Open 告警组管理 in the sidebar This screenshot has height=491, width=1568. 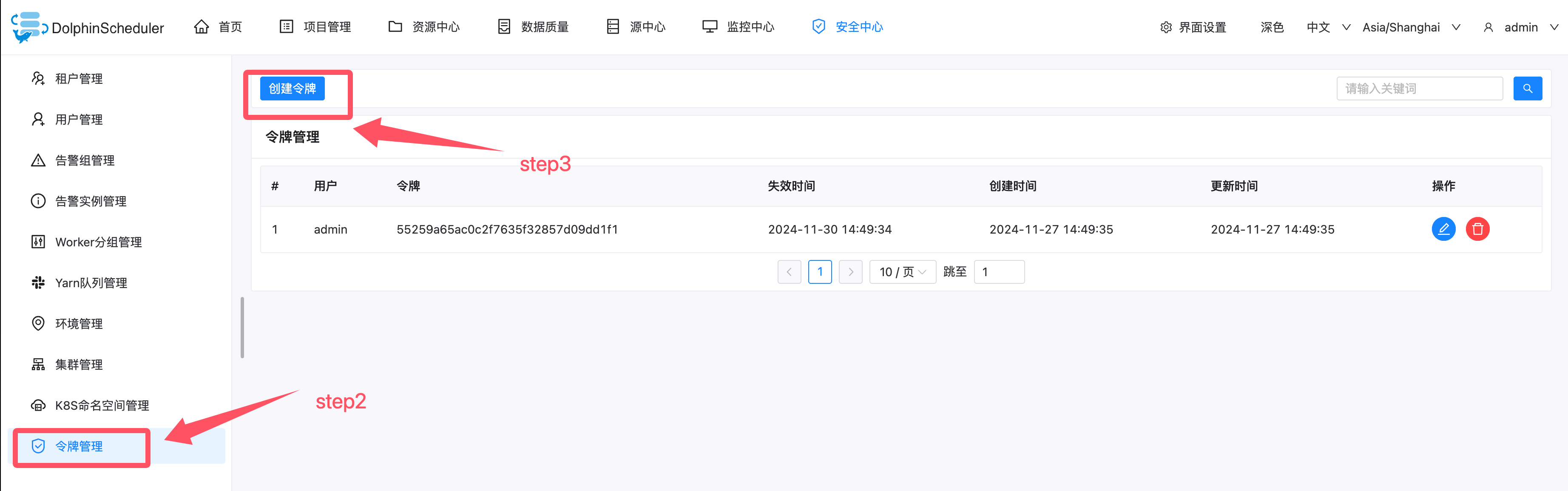click(85, 160)
